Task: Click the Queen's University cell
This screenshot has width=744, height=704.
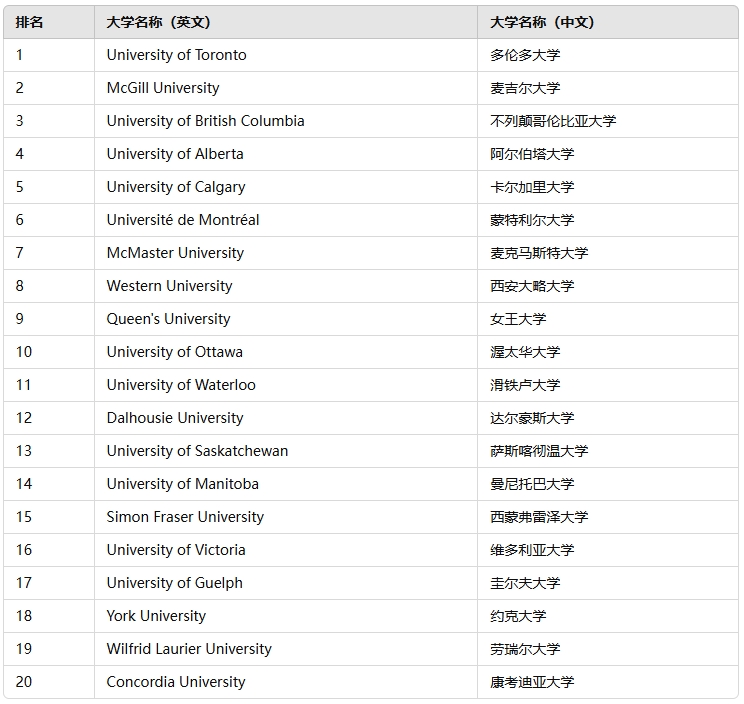Action: tap(286, 319)
